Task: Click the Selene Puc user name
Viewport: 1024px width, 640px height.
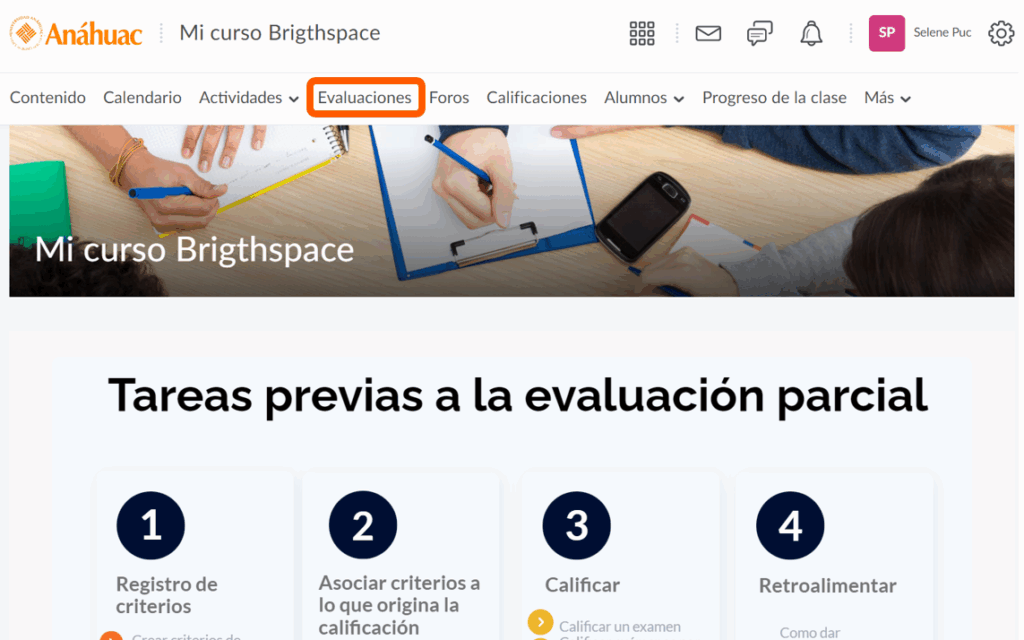Action: click(942, 33)
